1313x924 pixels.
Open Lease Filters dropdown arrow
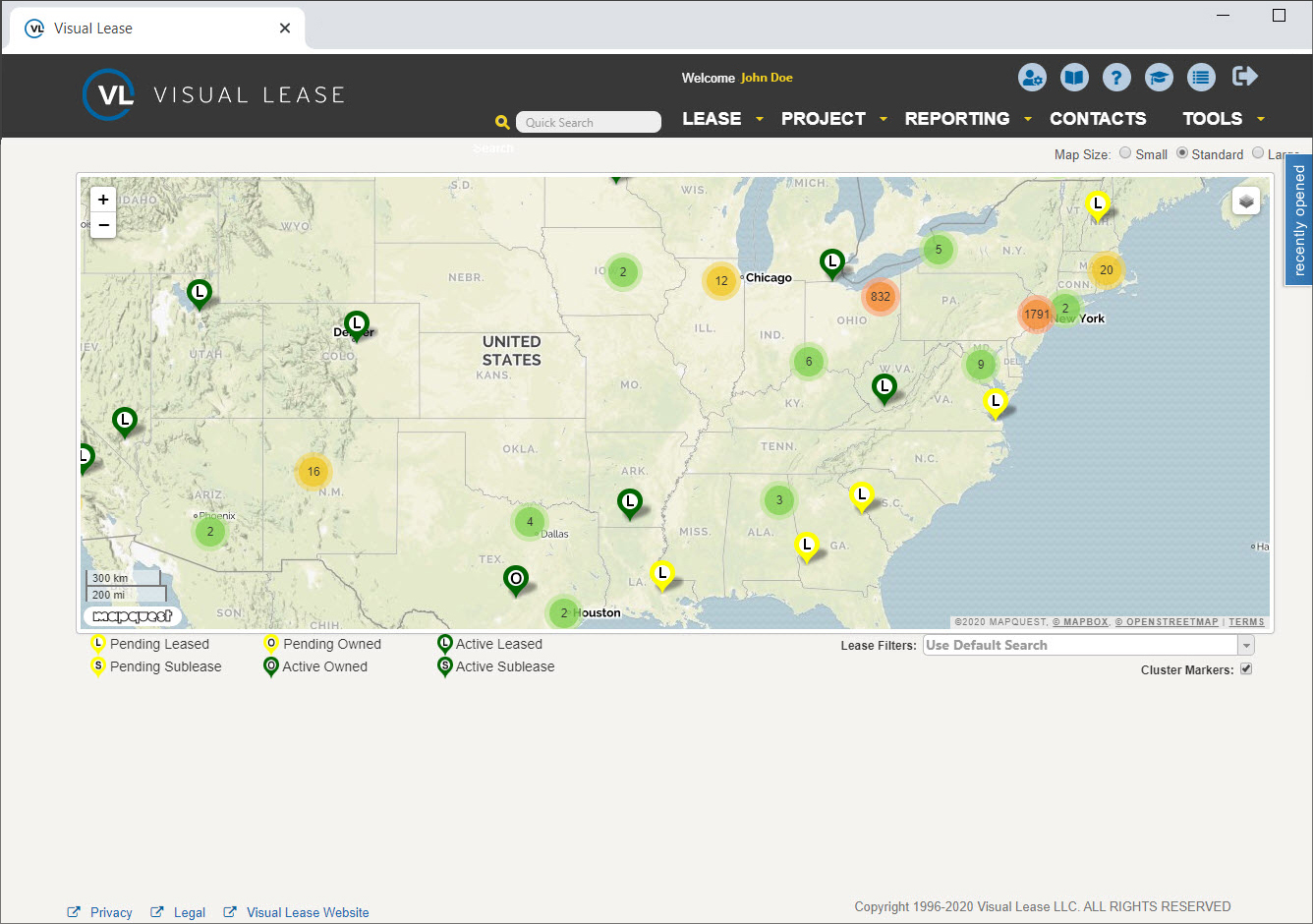click(1246, 646)
